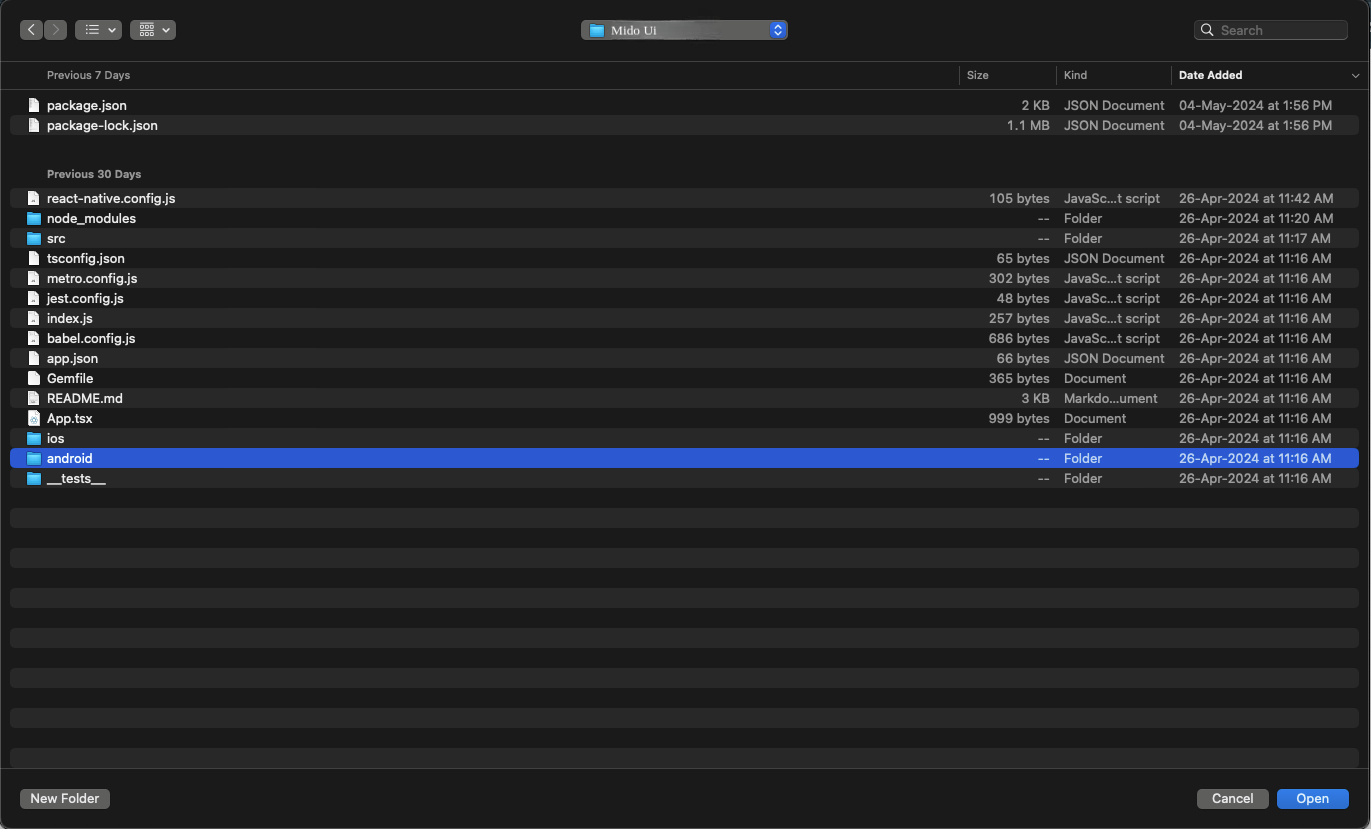Select the src folder icon
This screenshot has height=829, width=1371.
click(34, 238)
